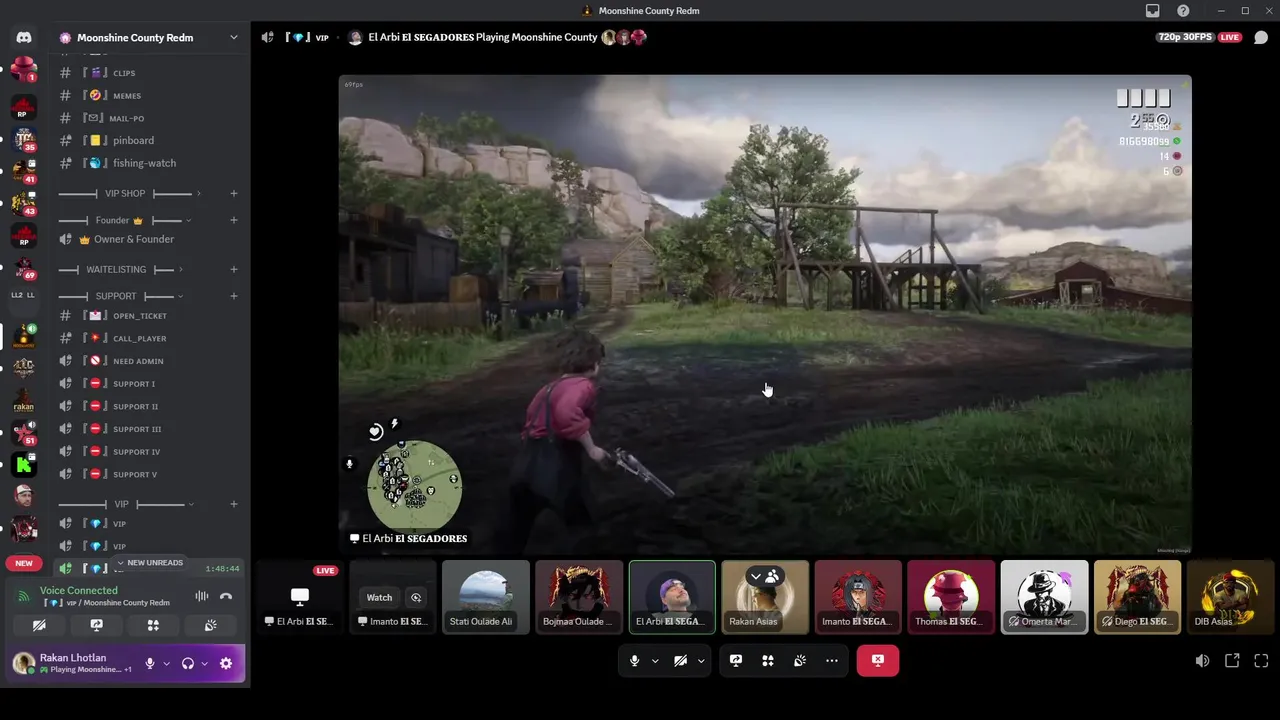Open Rakan Lhotlan user profile avatar
This screenshot has height=720, width=1280.
tap(24, 663)
